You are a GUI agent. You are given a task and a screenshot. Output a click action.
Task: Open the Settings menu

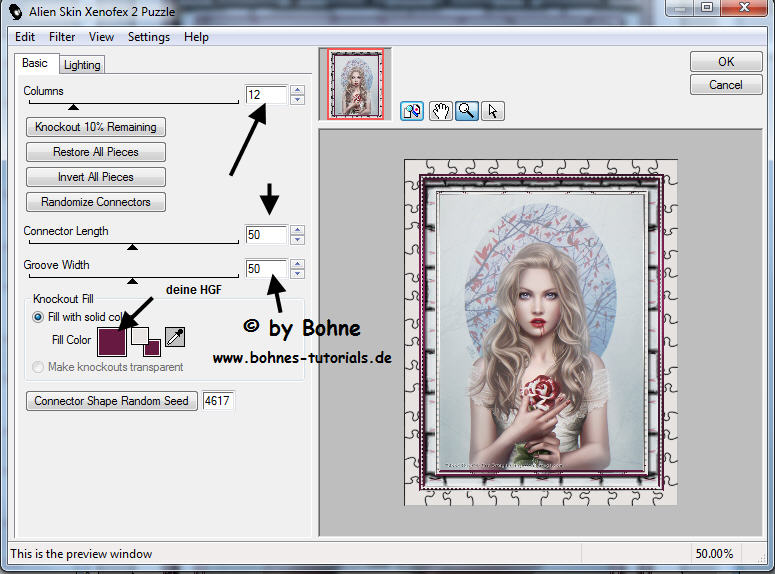pos(149,37)
